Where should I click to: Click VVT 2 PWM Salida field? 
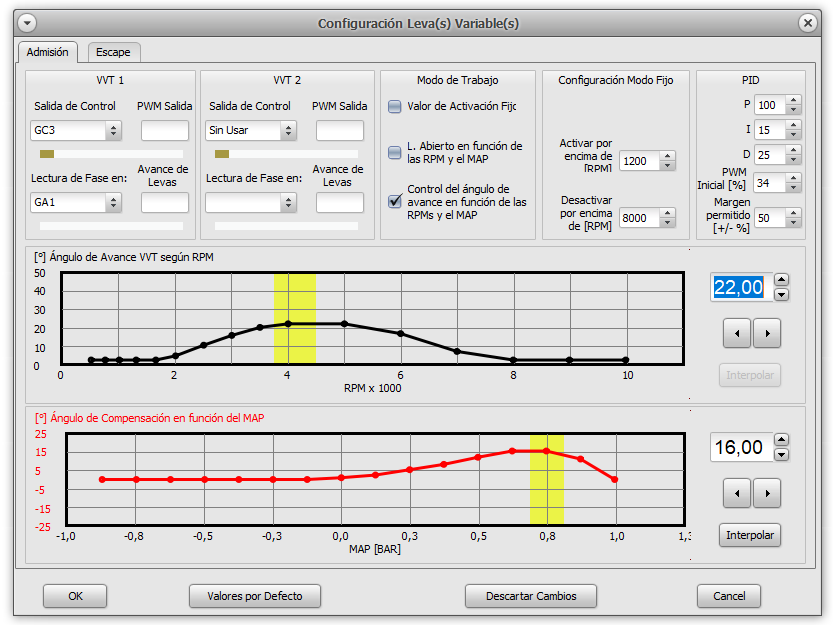(339, 130)
